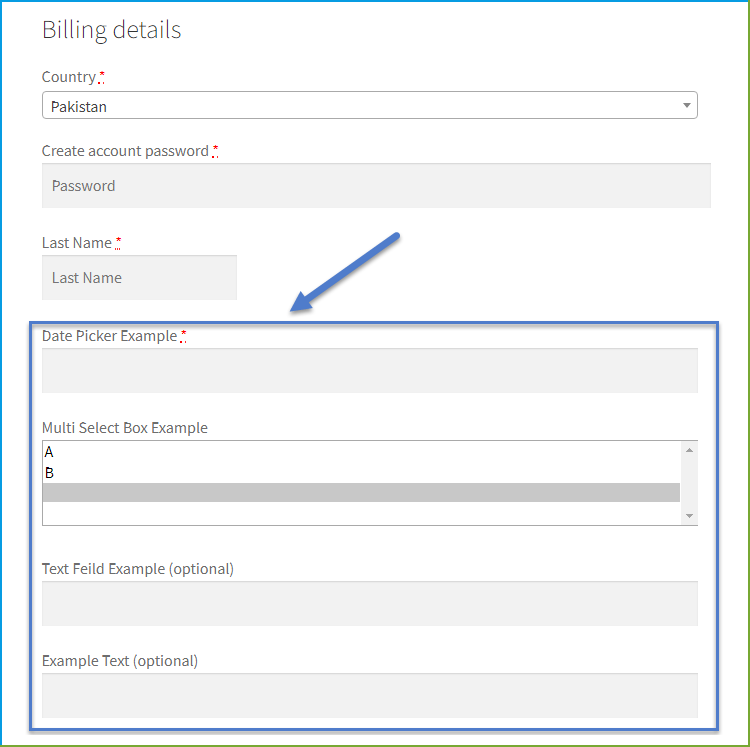The width and height of the screenshot is (750, 747).
Task: Focus the Password input field
Action: pyautogui.click(x=376, y=186)
